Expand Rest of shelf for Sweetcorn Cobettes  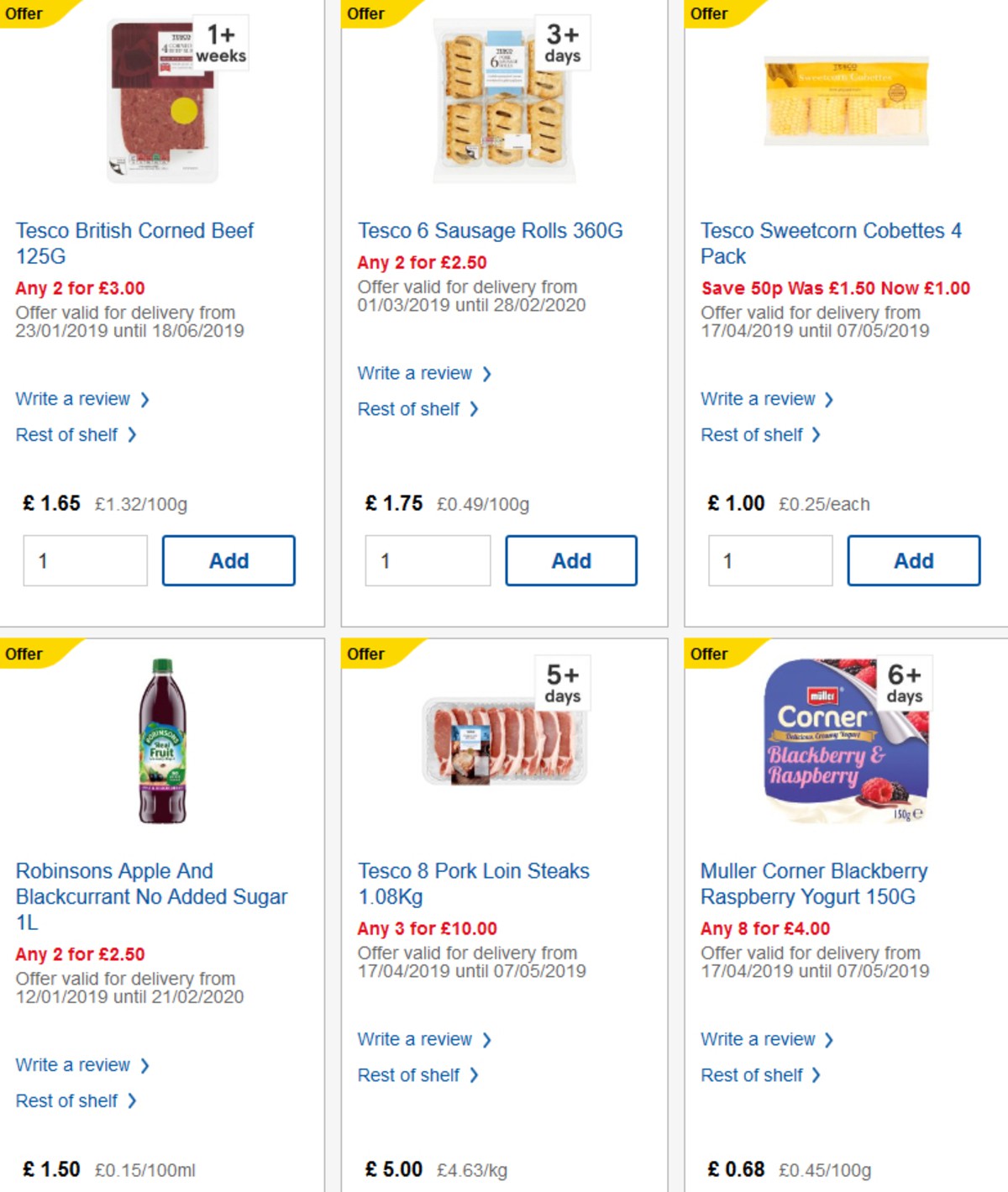click(754, 434)
